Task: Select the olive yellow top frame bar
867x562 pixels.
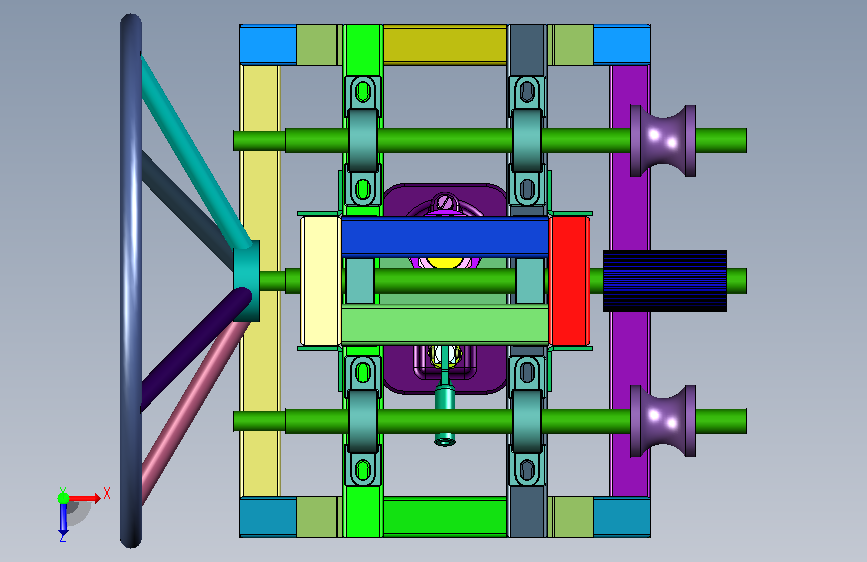Action: coord(445,44)
